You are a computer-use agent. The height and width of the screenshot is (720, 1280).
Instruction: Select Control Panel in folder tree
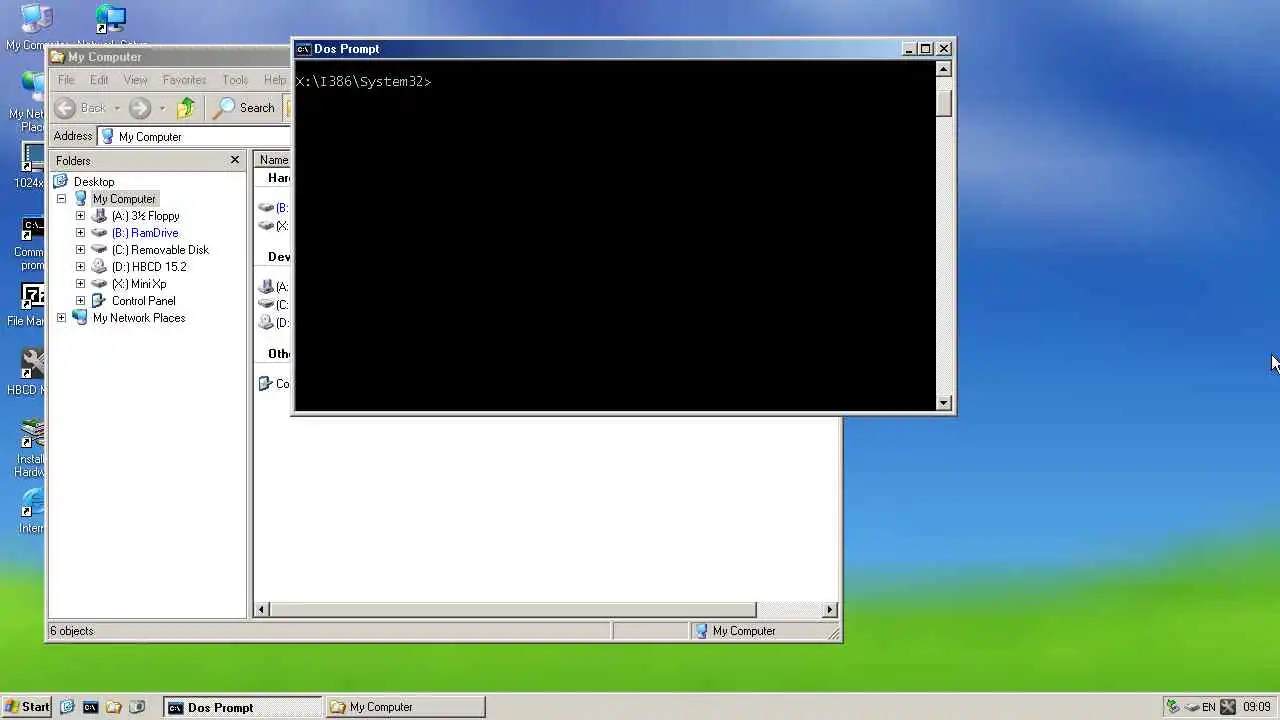tap(143, 301)
